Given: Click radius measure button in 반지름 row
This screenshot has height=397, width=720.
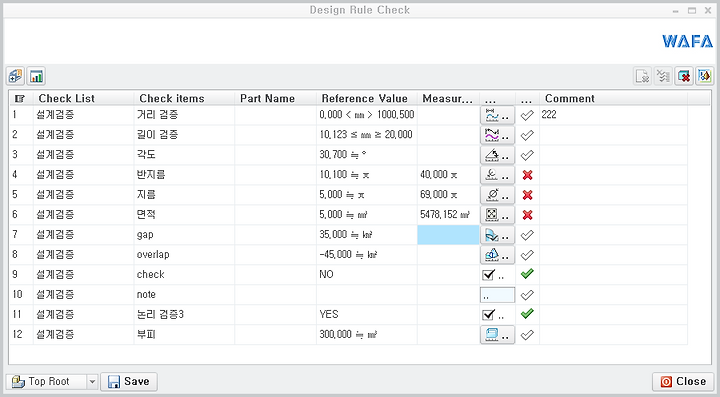Looking at the screenshot, I should (x=497, y=175).
